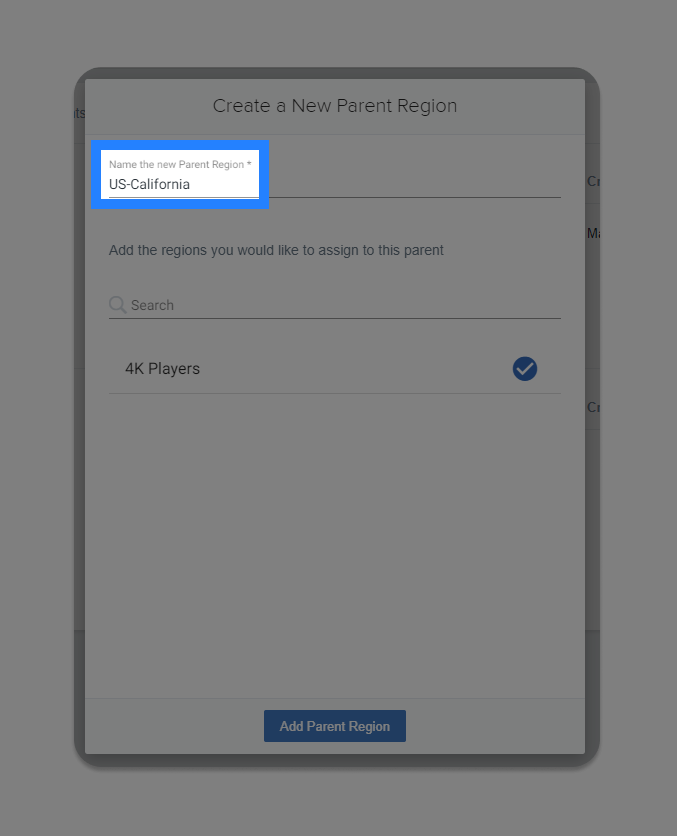Click the lower partially hidden 'Cr' link behind dialog

[593, 407]
